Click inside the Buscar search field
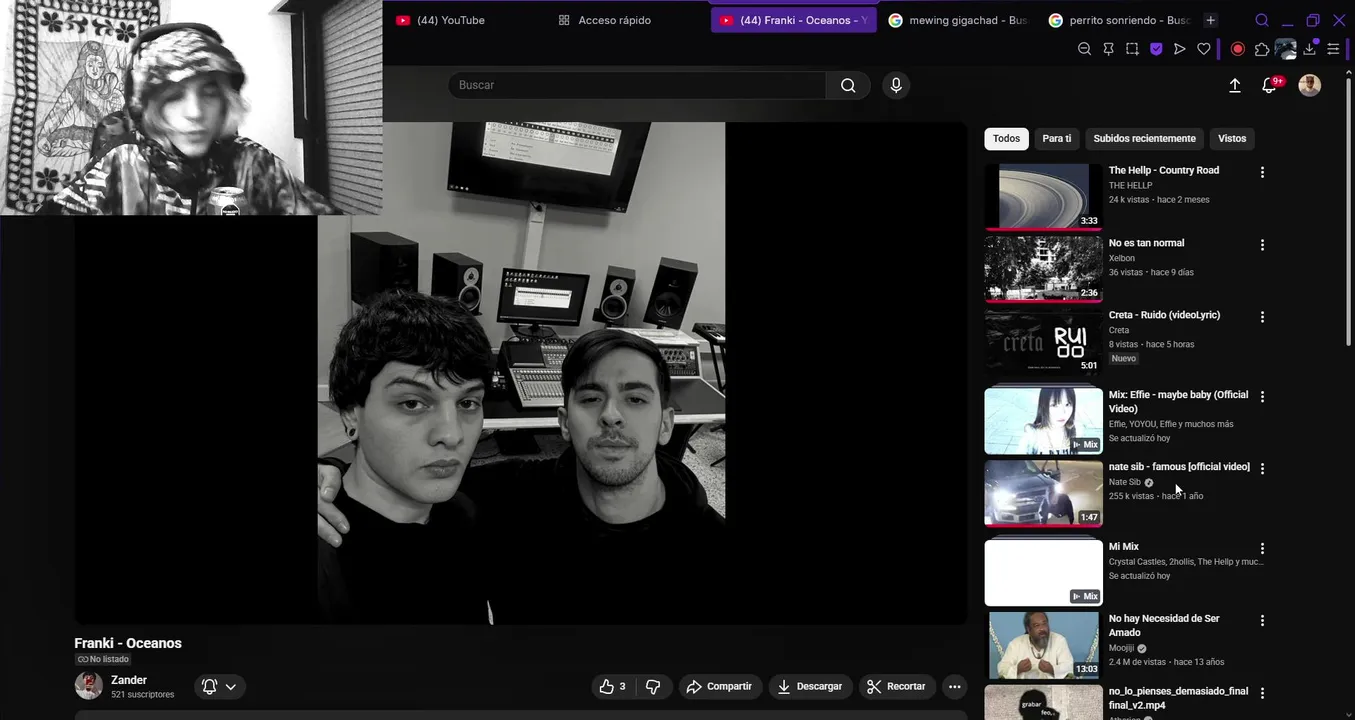The width and height of the screenshot is (1355, 720). (x=637, y=85)
